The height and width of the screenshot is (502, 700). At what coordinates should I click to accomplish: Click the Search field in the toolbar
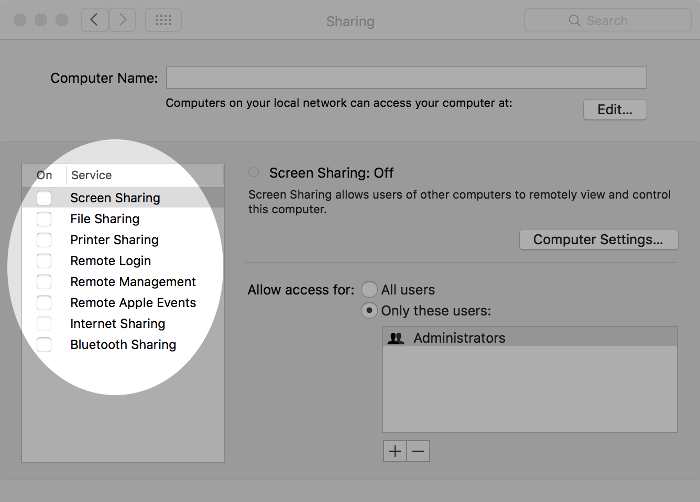coord(608,21)
